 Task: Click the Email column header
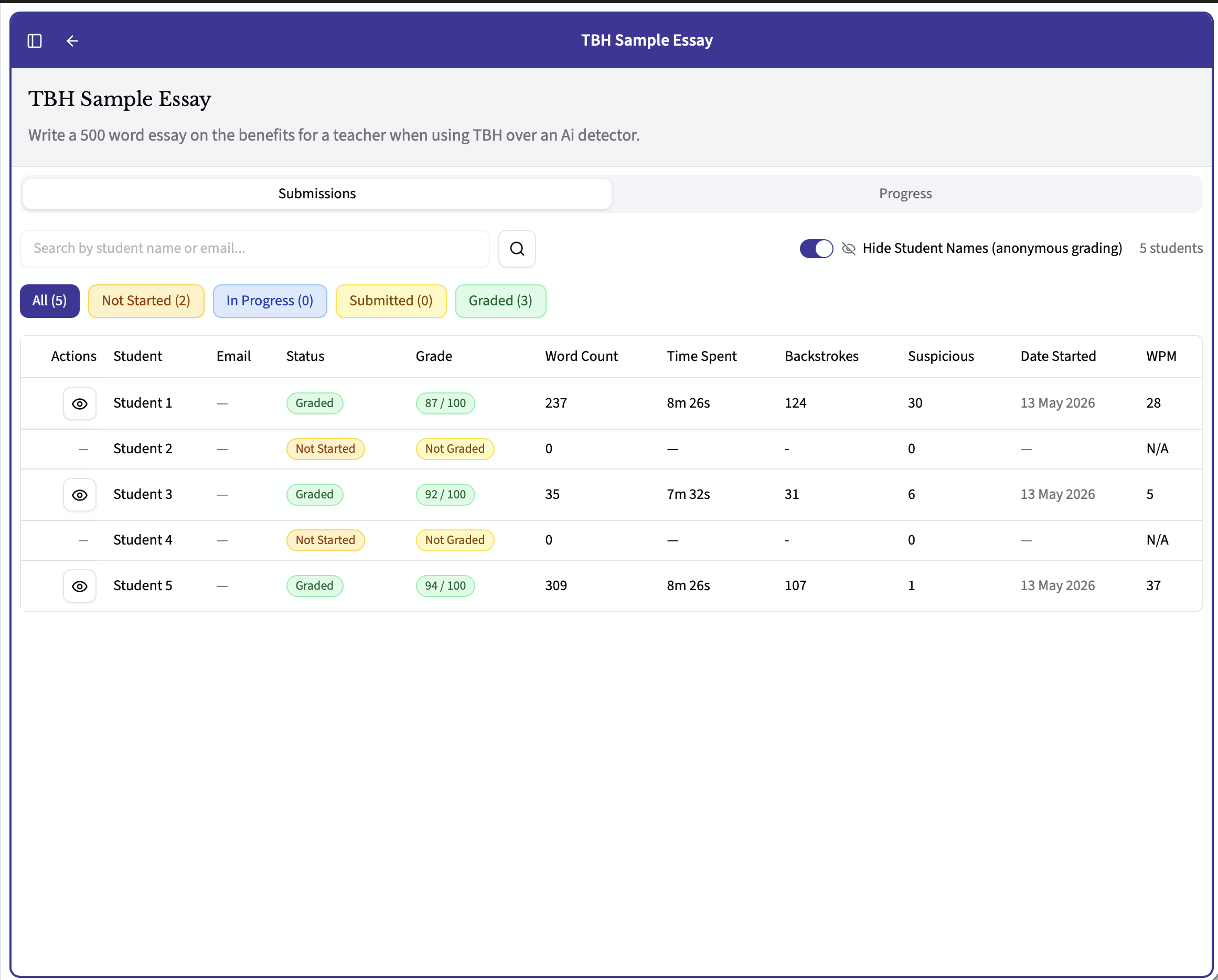tap(233, 356)
